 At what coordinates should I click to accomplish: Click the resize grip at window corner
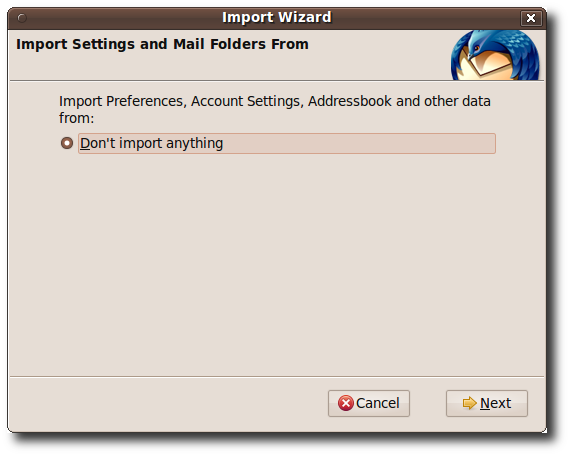pos(543,430)
